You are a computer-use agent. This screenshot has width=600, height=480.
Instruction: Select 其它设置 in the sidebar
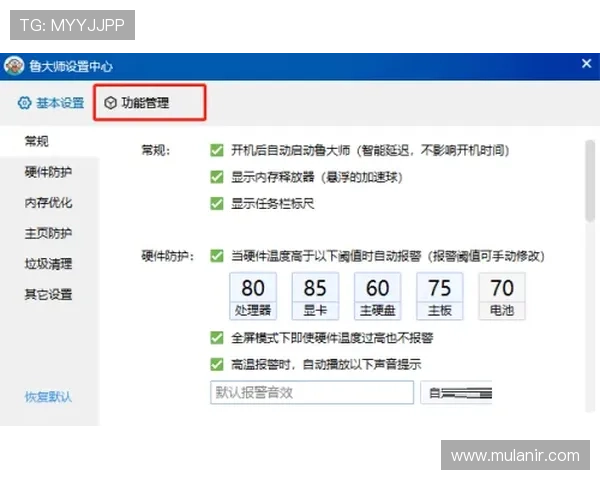tap(48, 294)
